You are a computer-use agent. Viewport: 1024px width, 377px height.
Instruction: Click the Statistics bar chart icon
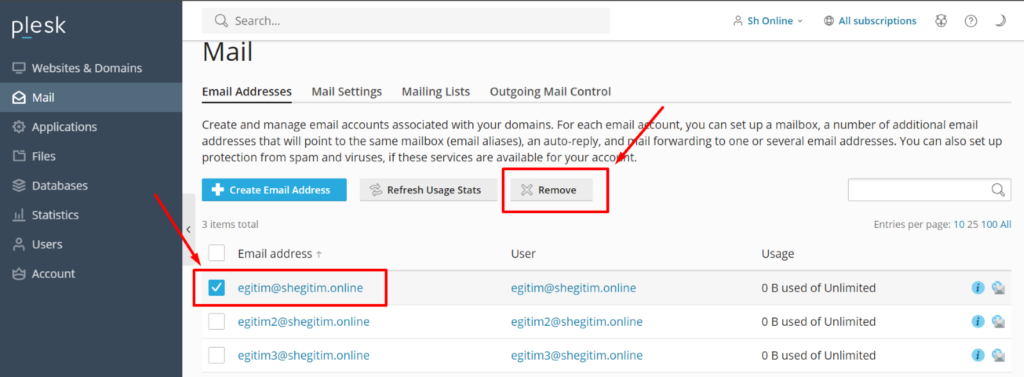(20, 215)
